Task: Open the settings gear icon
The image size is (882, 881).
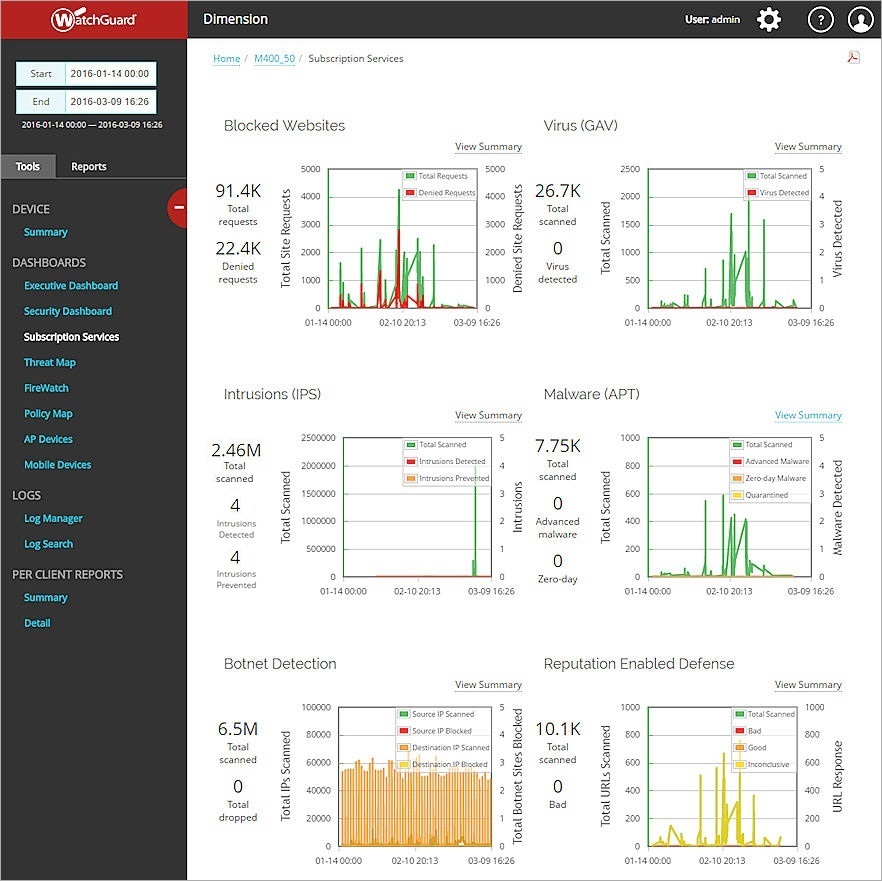Action: (768, 18)
